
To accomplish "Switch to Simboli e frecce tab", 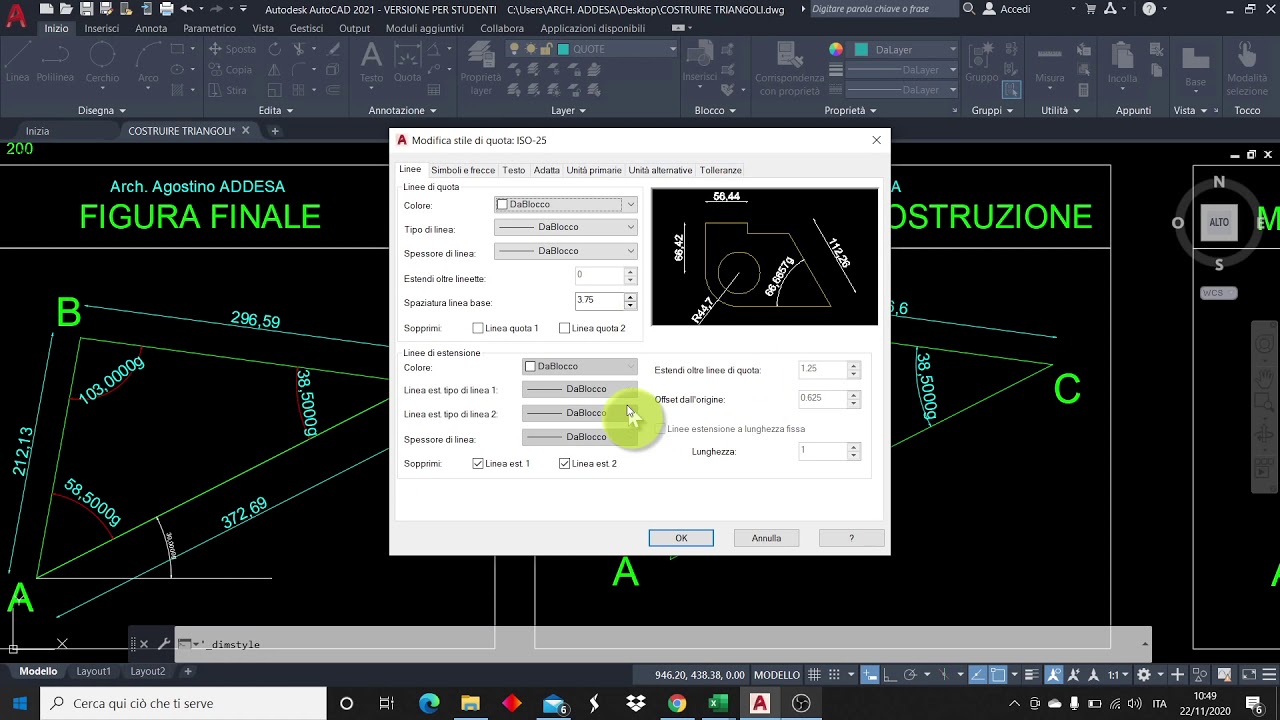I will 463,170.
